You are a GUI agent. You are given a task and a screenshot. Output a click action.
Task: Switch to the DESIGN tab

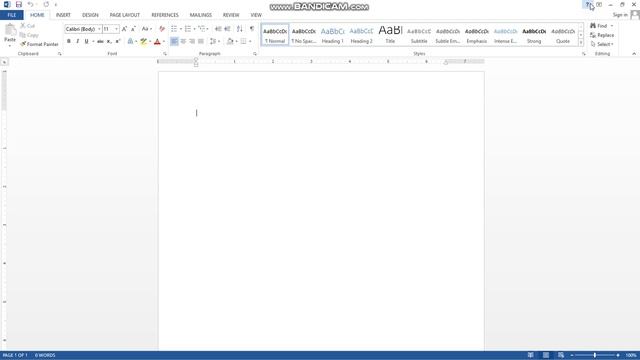point(90,15)
